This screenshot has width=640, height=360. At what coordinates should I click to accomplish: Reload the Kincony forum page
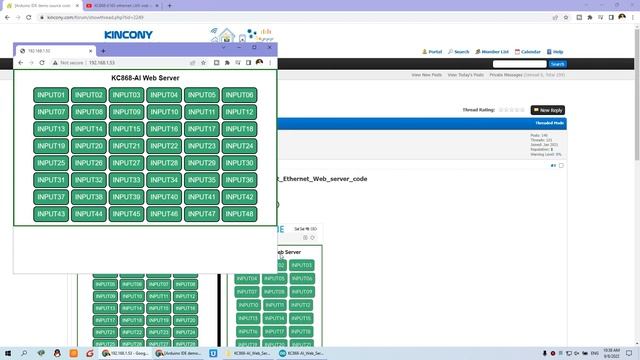[29, 18]
